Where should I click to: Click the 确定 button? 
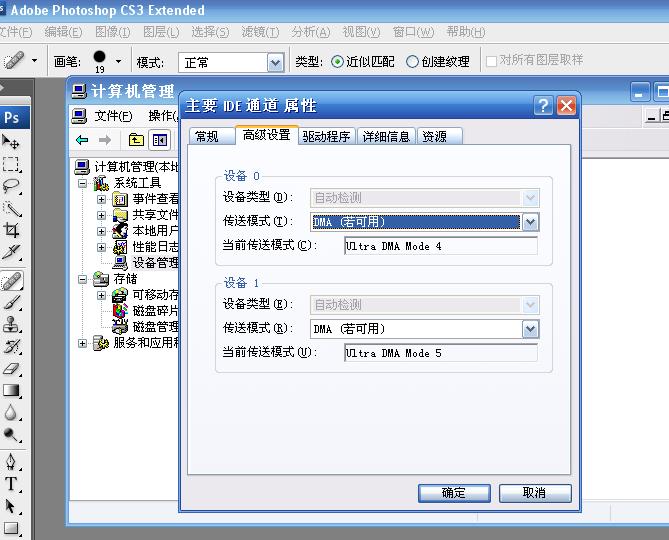[x=454, y=493]
